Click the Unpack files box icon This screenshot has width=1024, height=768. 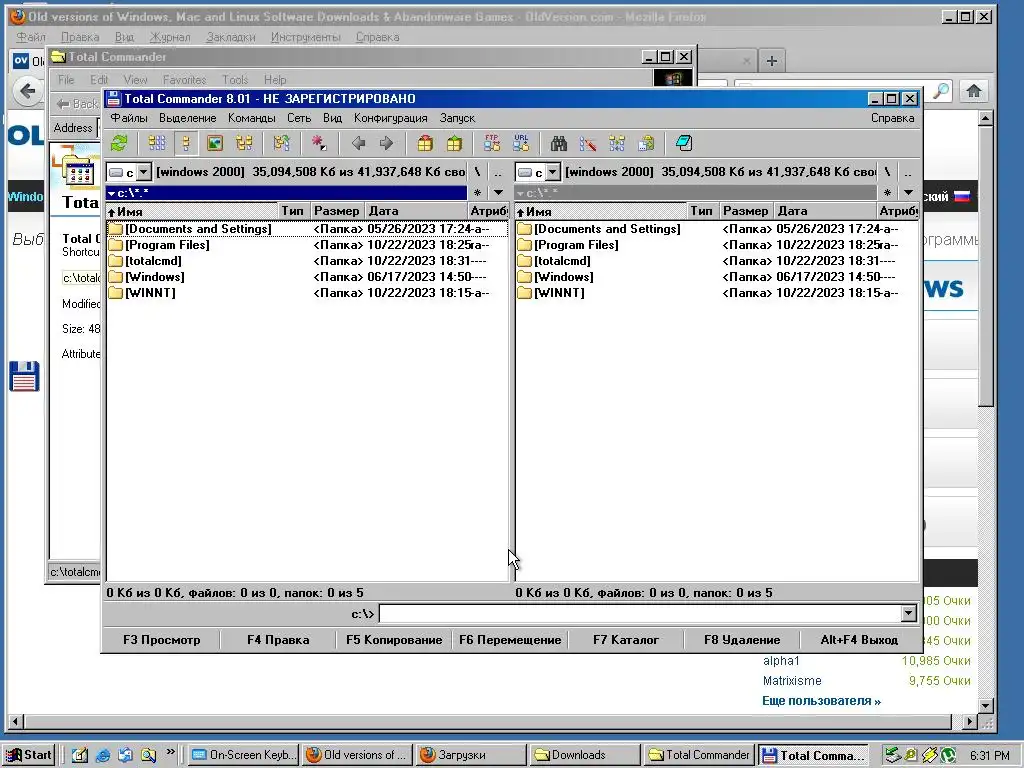(x=454, y=143)
